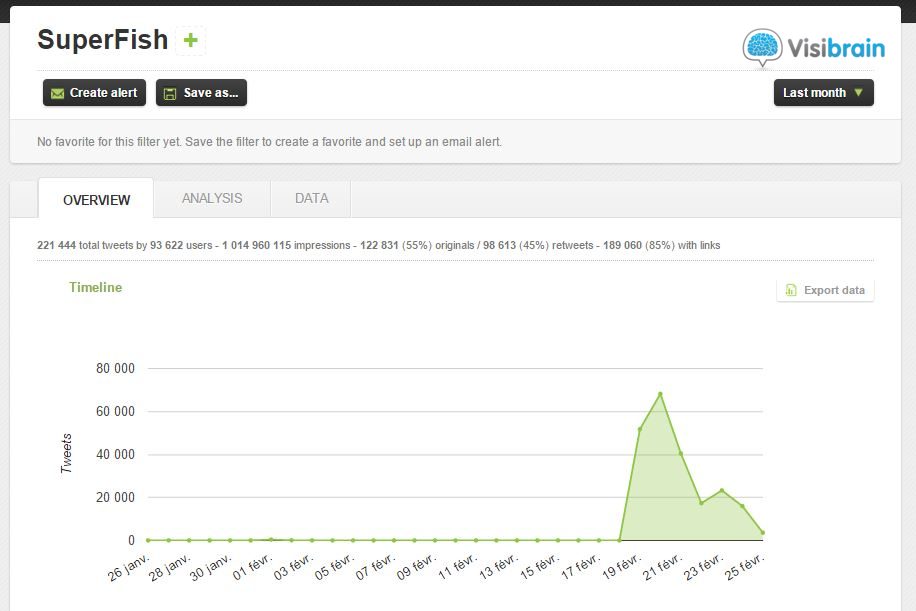Select the first data point at 26 janv.
Image resolution: width=916 pixels, height=611 pixels.
tap(148, 540)
